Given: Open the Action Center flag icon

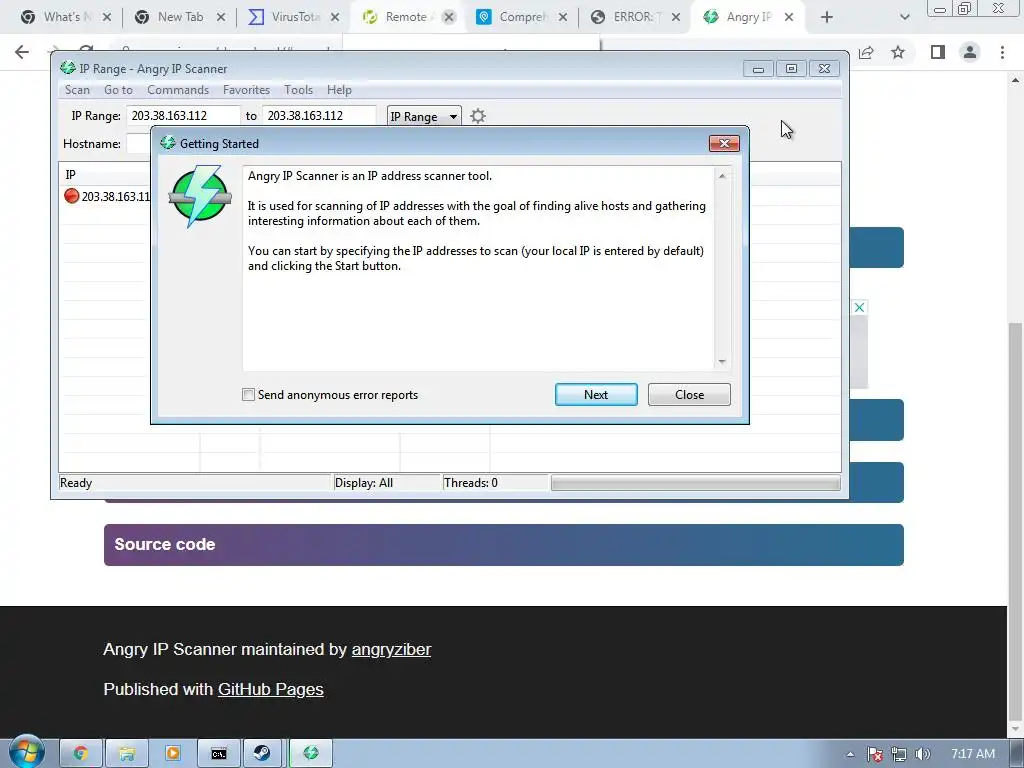Looking at the screenshot, I should 875,754.
